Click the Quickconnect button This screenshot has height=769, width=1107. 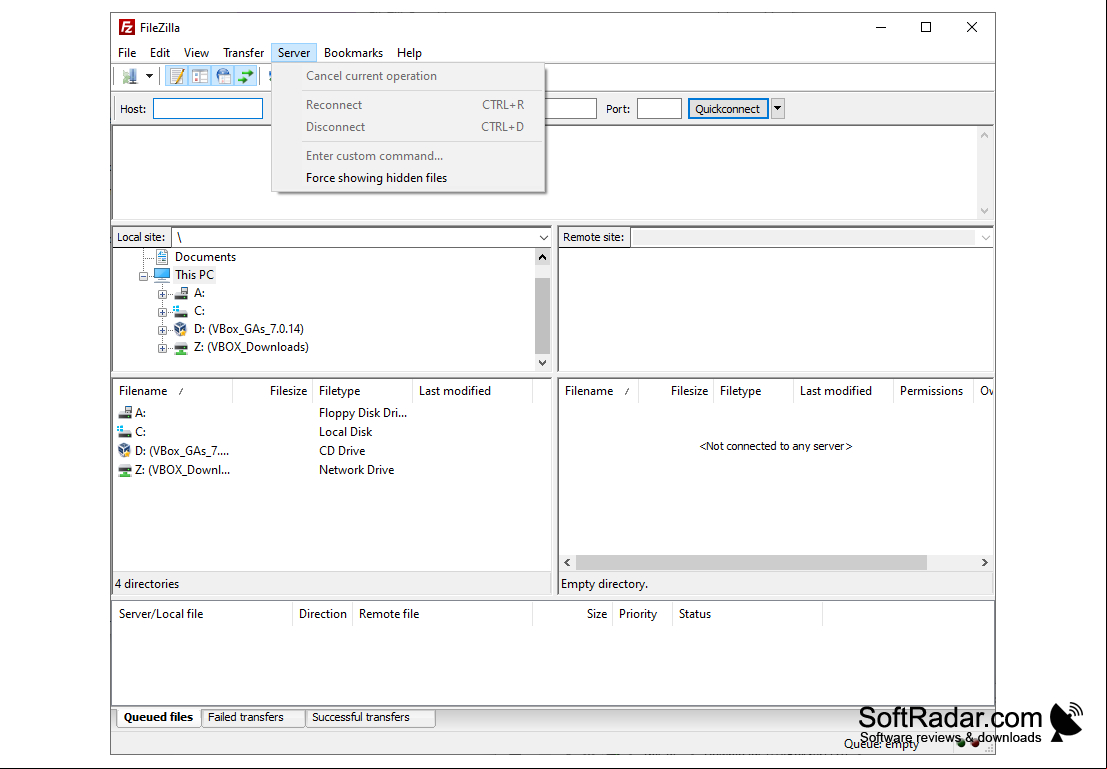[728, 109]
